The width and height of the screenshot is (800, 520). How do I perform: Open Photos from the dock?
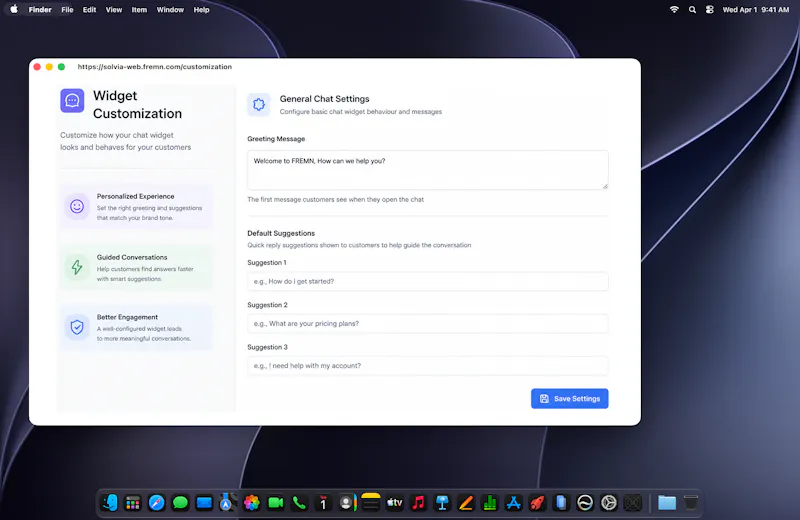[x=252, y=503]
